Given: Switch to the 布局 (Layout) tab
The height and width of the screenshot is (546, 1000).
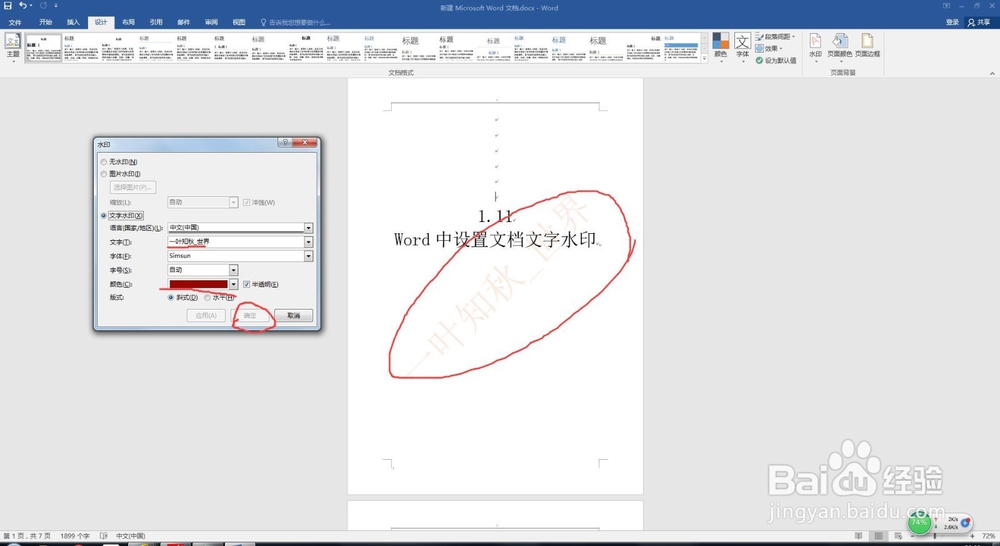Looking at the screenshot, I should pyautogui.click(x=128, y=22).
